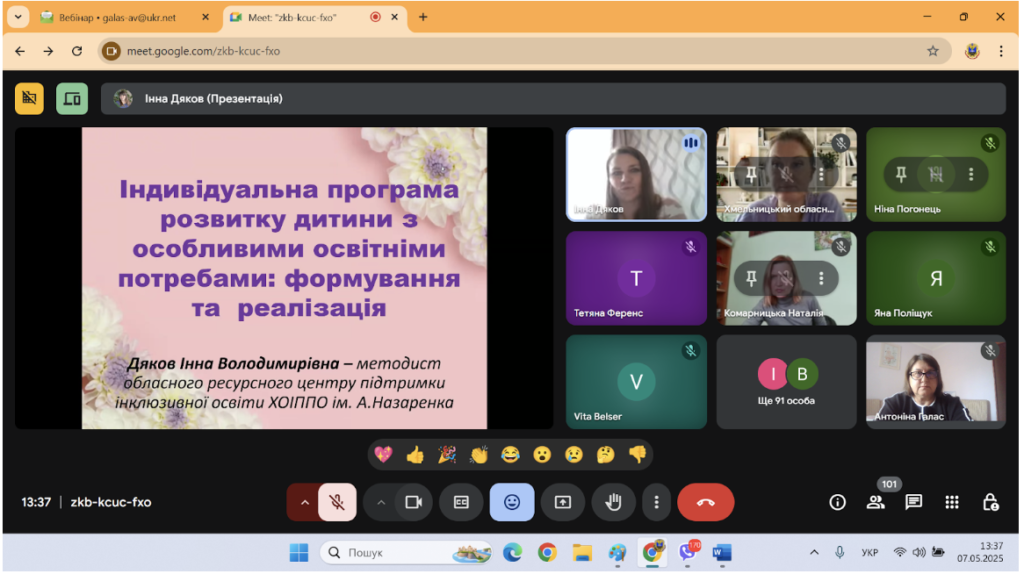Open the Ще 91 особа tile

(787, 383)
